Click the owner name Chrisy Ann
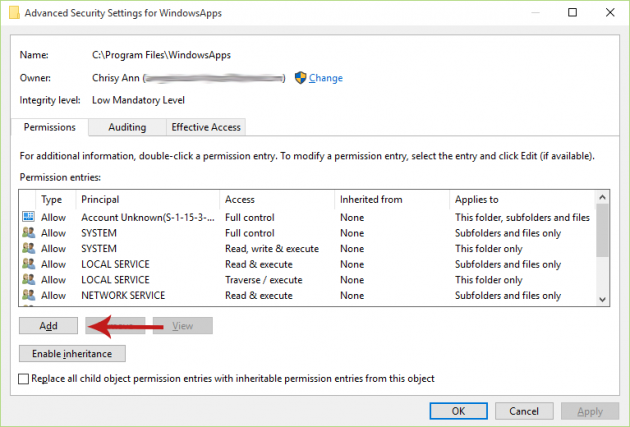 (x=116, y=78)
